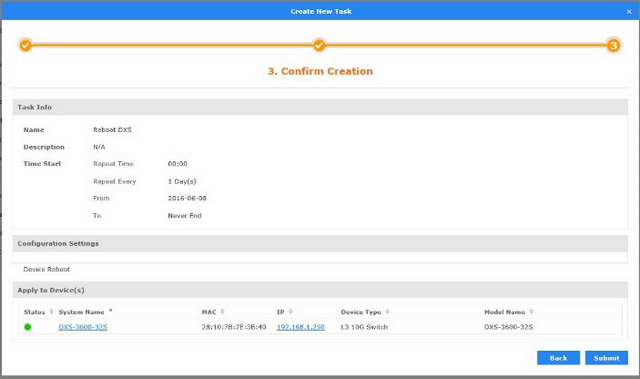Click the 'Description' field label
The height and width of the screenshot is (379, 640).
point(44,147)
